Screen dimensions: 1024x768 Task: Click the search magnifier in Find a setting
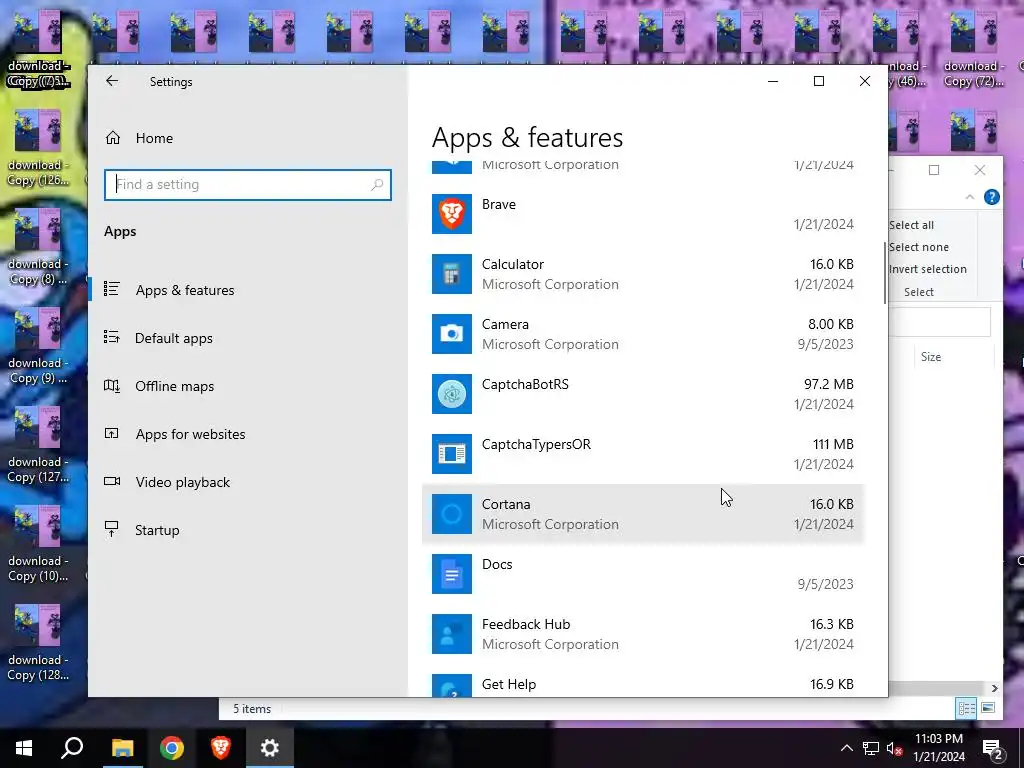point(377,185)
